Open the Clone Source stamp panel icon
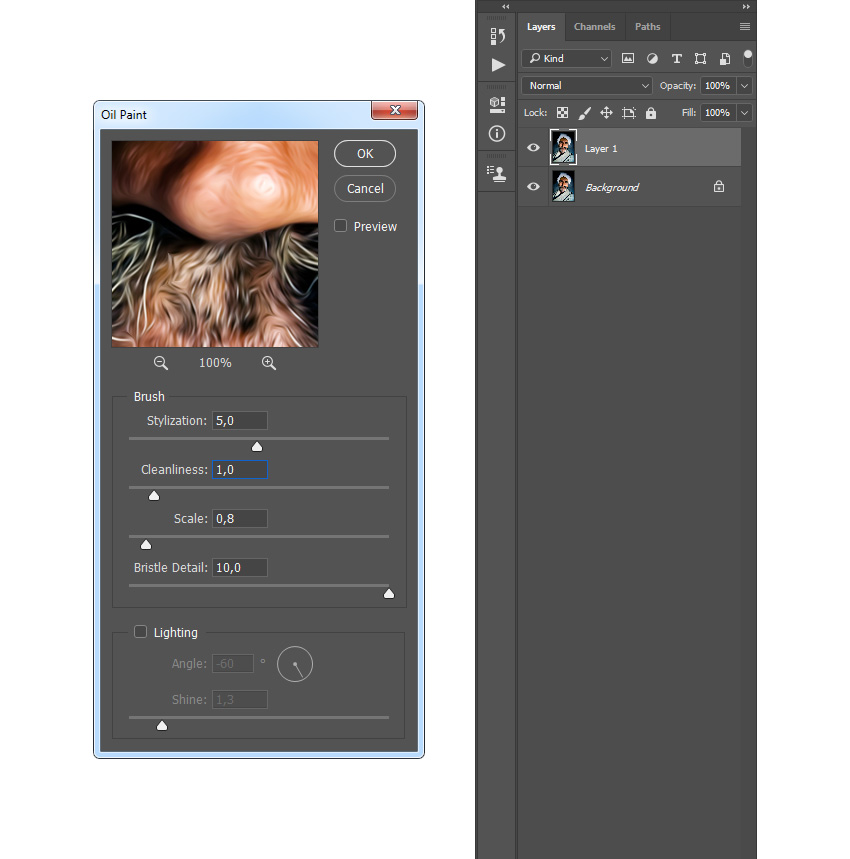The width and height of the screenshot is (850, 859). (x=497, y=172)
